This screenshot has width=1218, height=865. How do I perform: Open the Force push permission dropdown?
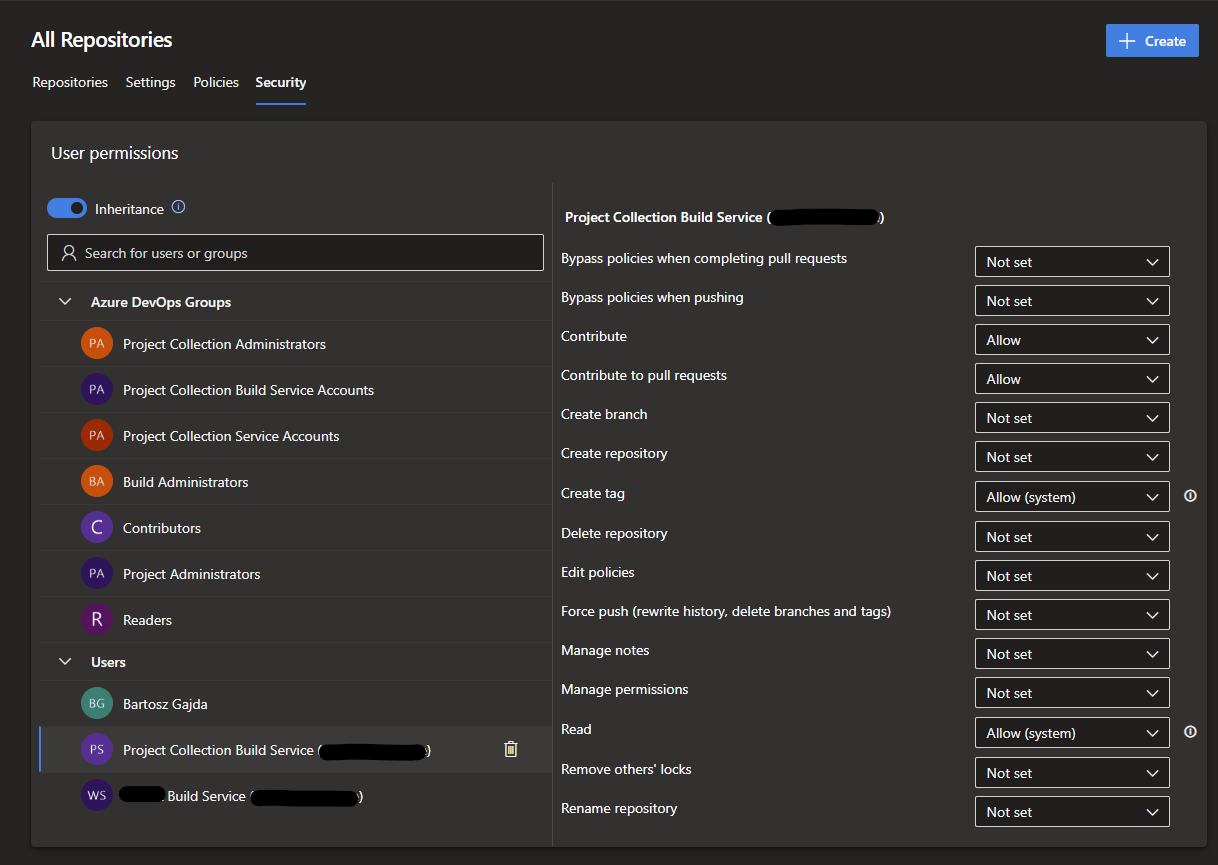point(1072,615)
